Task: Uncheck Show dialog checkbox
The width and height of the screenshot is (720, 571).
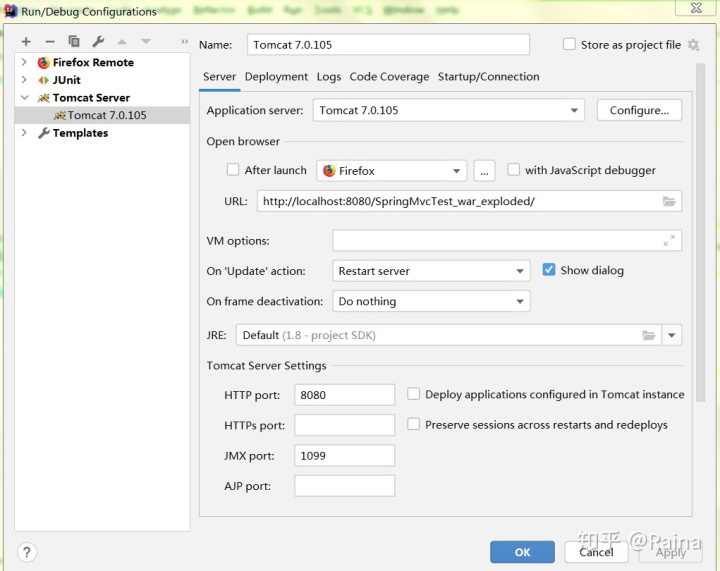Action: tap(549, 270)
